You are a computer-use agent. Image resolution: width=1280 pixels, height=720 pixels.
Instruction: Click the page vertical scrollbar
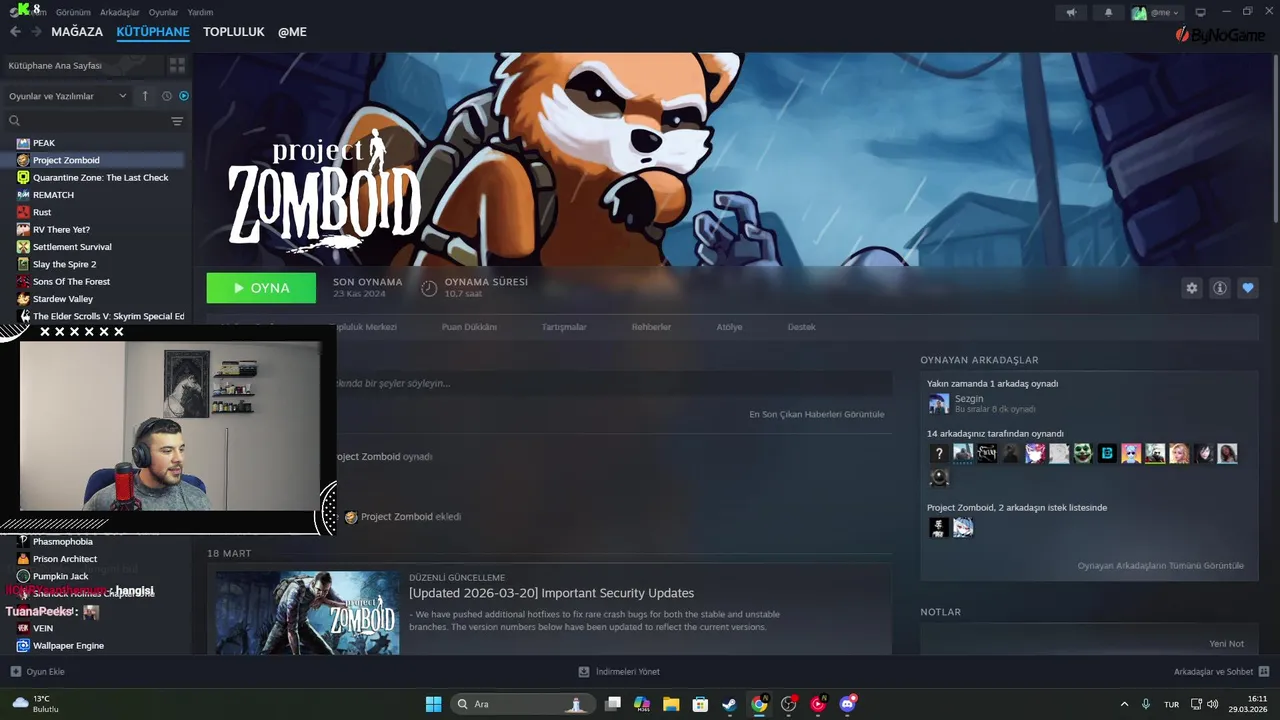tap(1276, 140)
